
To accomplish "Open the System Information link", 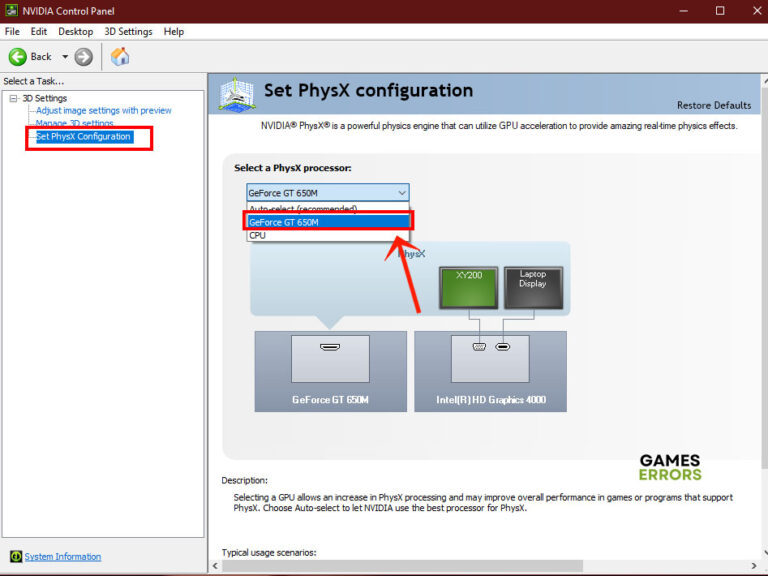I will click(x=63, y=557).
